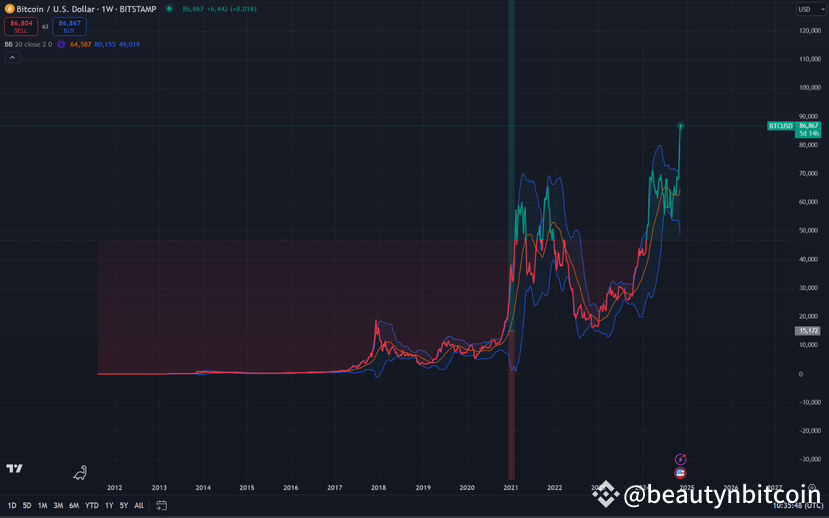Open the TradingView logo link
Screen dimensions: 829x518
pyautogui.click(x=14, y=468)
